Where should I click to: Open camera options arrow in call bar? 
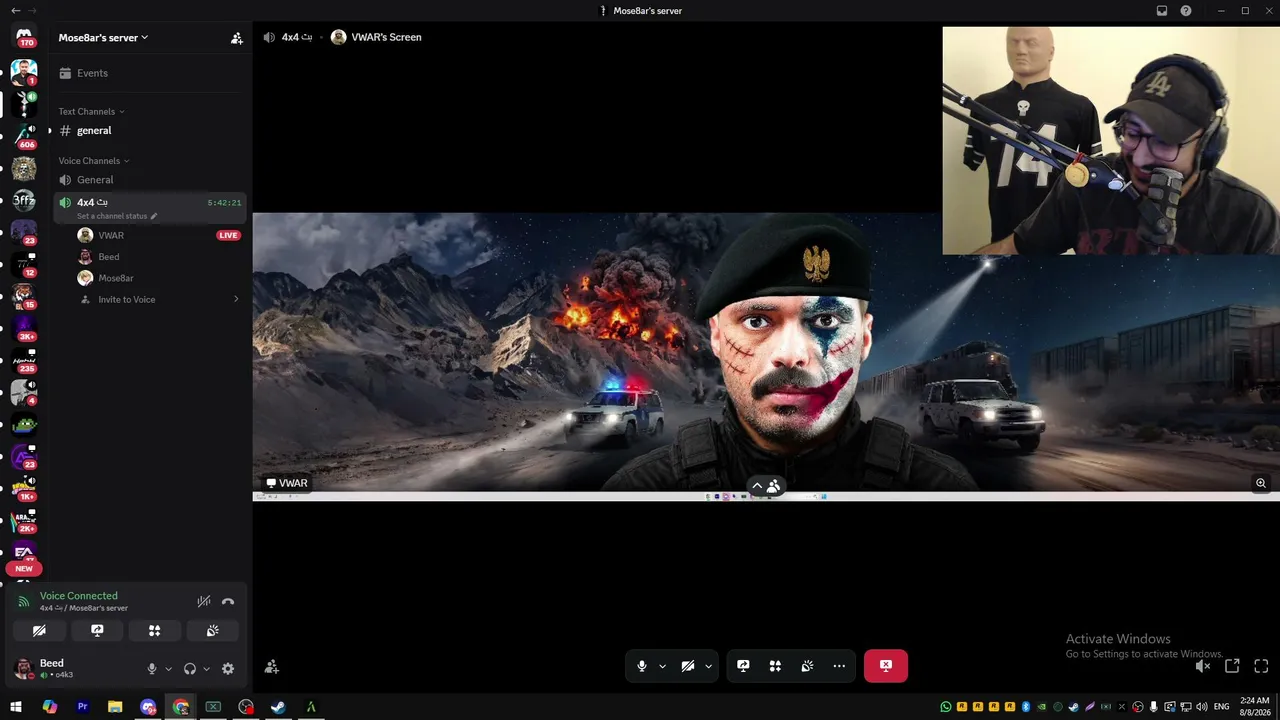(x=708, y=666)
